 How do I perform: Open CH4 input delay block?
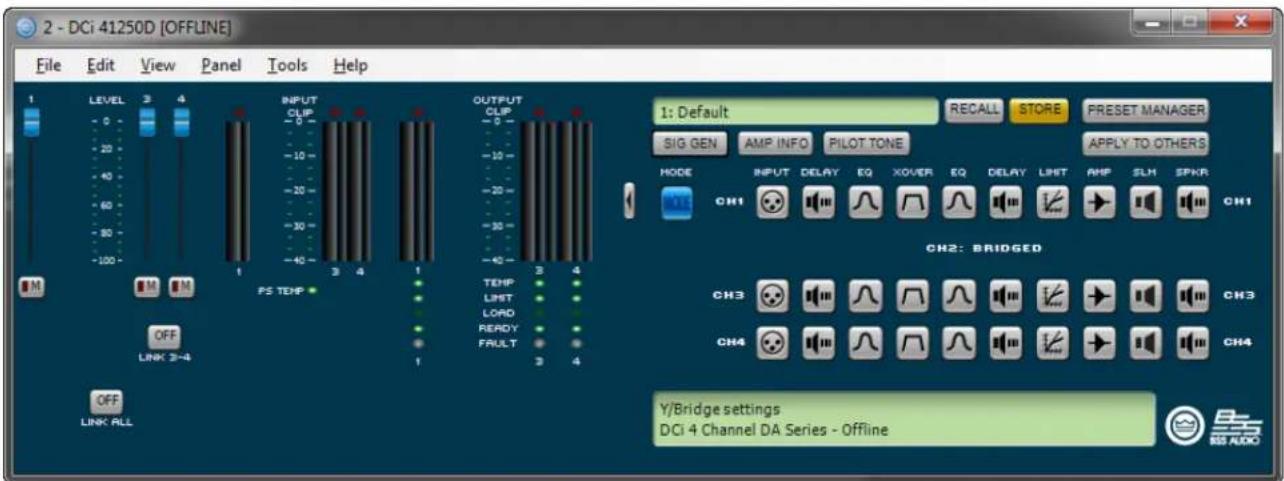(x=818, y=342)
